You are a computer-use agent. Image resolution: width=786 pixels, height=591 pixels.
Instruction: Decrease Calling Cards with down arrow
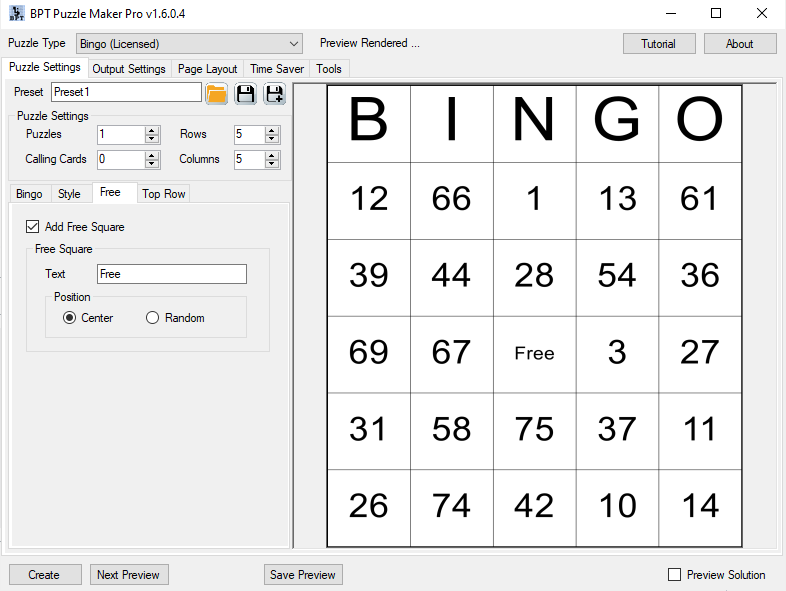click(152, 164)
